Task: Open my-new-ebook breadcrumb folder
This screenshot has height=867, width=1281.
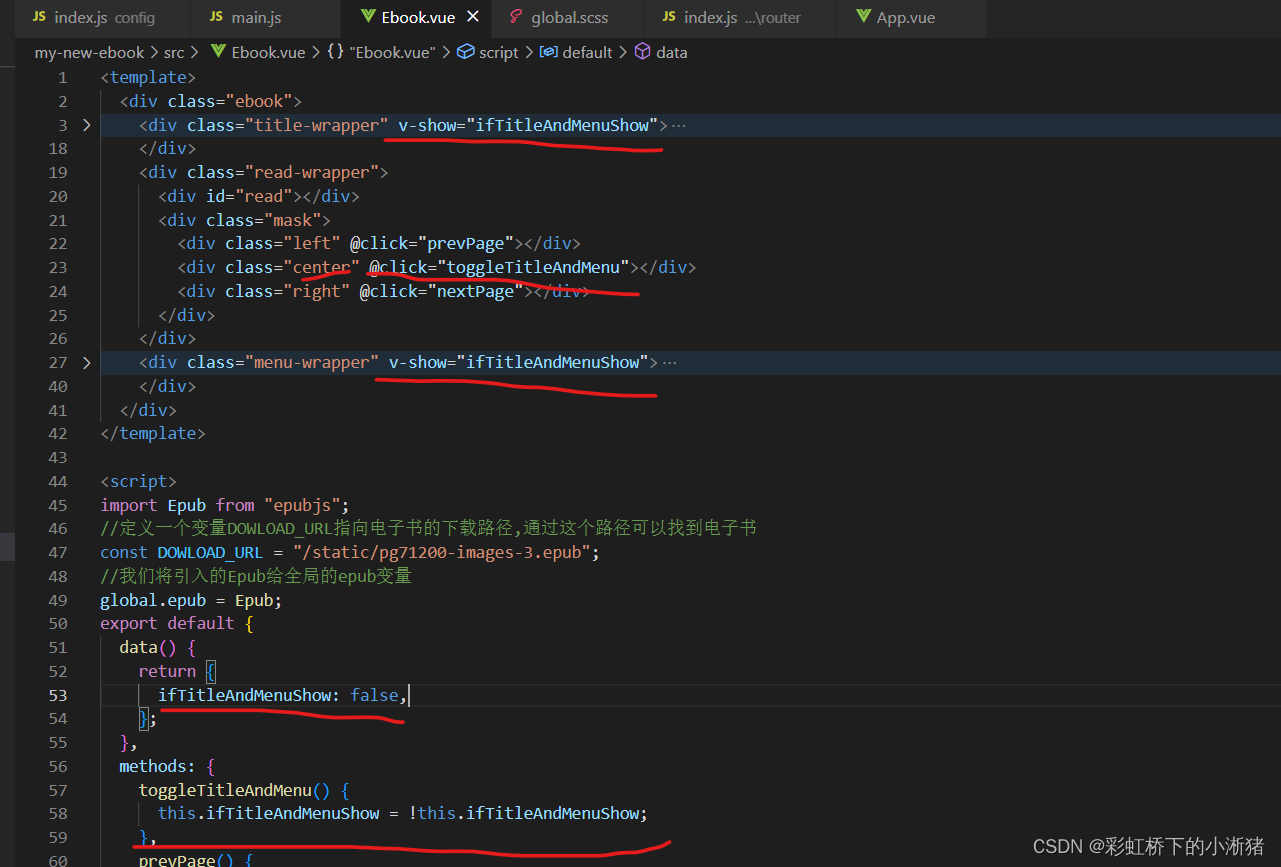Action: pos(89,52)
